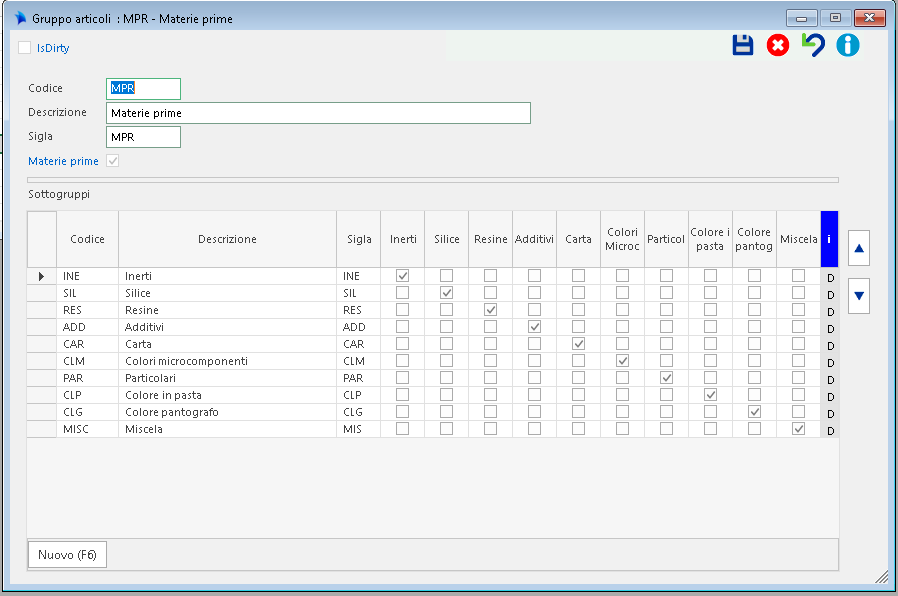This screenshot has width=898, height=596.
Task: Uncheck Additivi checkbox in ADD row
Action: 534,327
